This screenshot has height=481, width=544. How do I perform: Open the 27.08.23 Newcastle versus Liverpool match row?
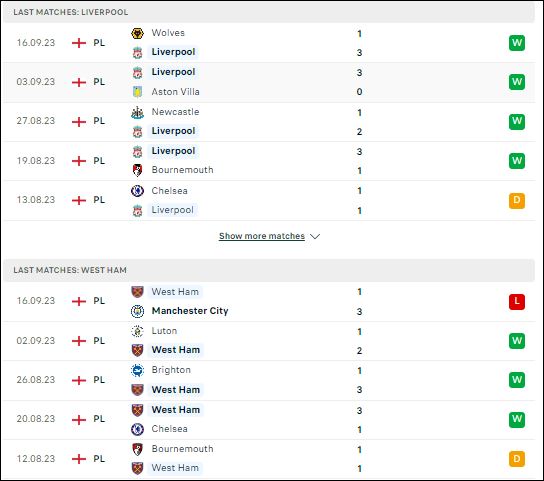click(269, 122)
